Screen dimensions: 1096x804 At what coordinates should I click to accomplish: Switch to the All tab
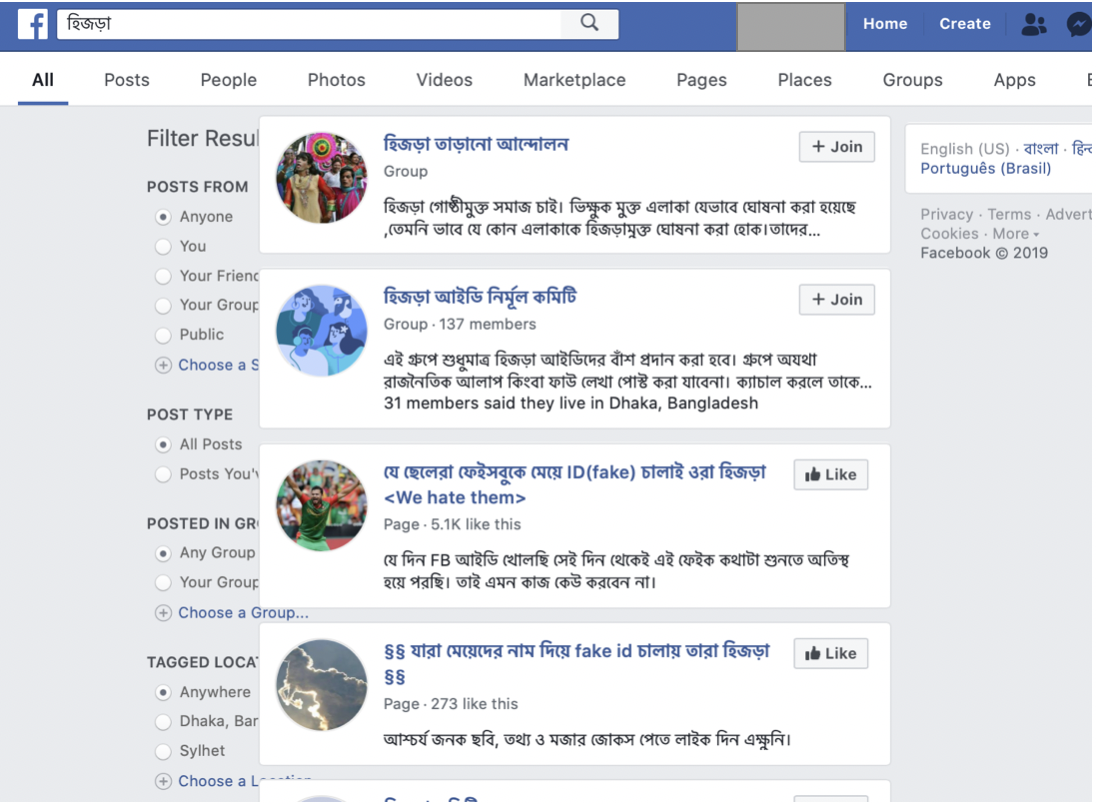pos(43,80)
